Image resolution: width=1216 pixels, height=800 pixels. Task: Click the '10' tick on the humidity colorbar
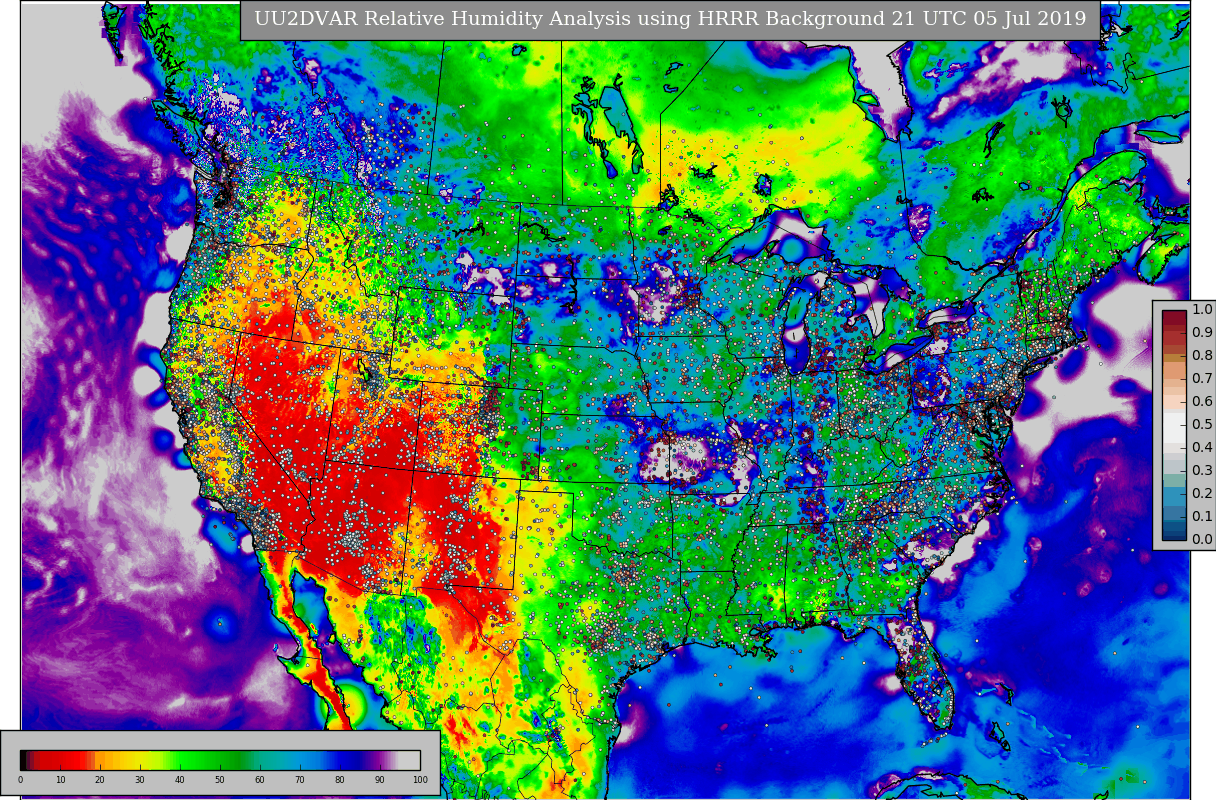pyautogui.click(x=60, y=780)
